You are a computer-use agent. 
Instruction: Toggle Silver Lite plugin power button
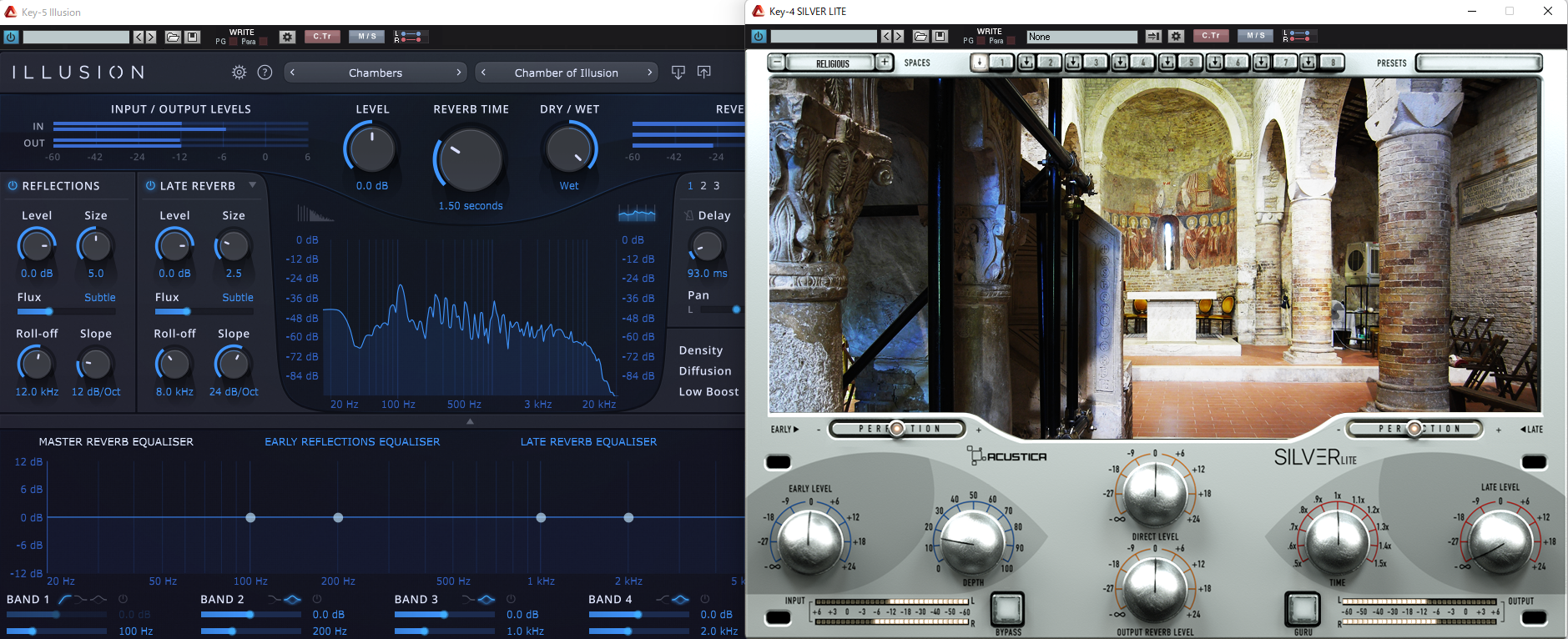point(759,36)
